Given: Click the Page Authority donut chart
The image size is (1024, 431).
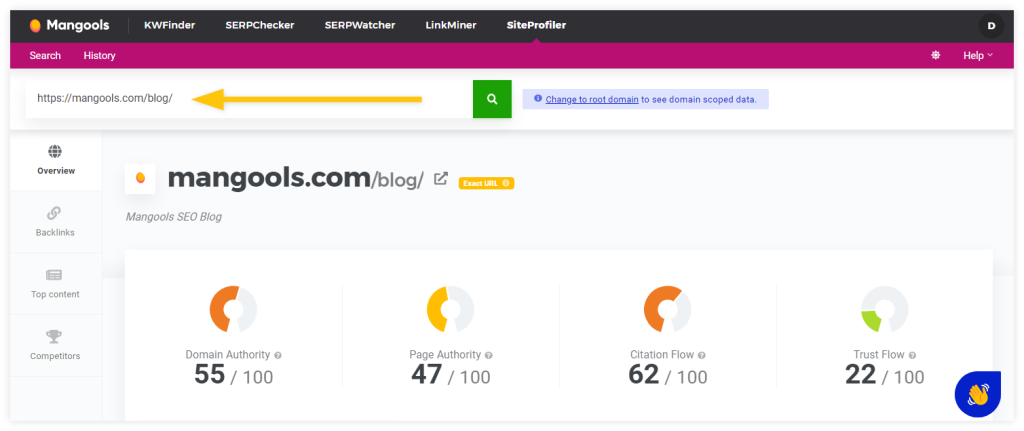Looking at the screenshot, I should [x=451, y=309].
